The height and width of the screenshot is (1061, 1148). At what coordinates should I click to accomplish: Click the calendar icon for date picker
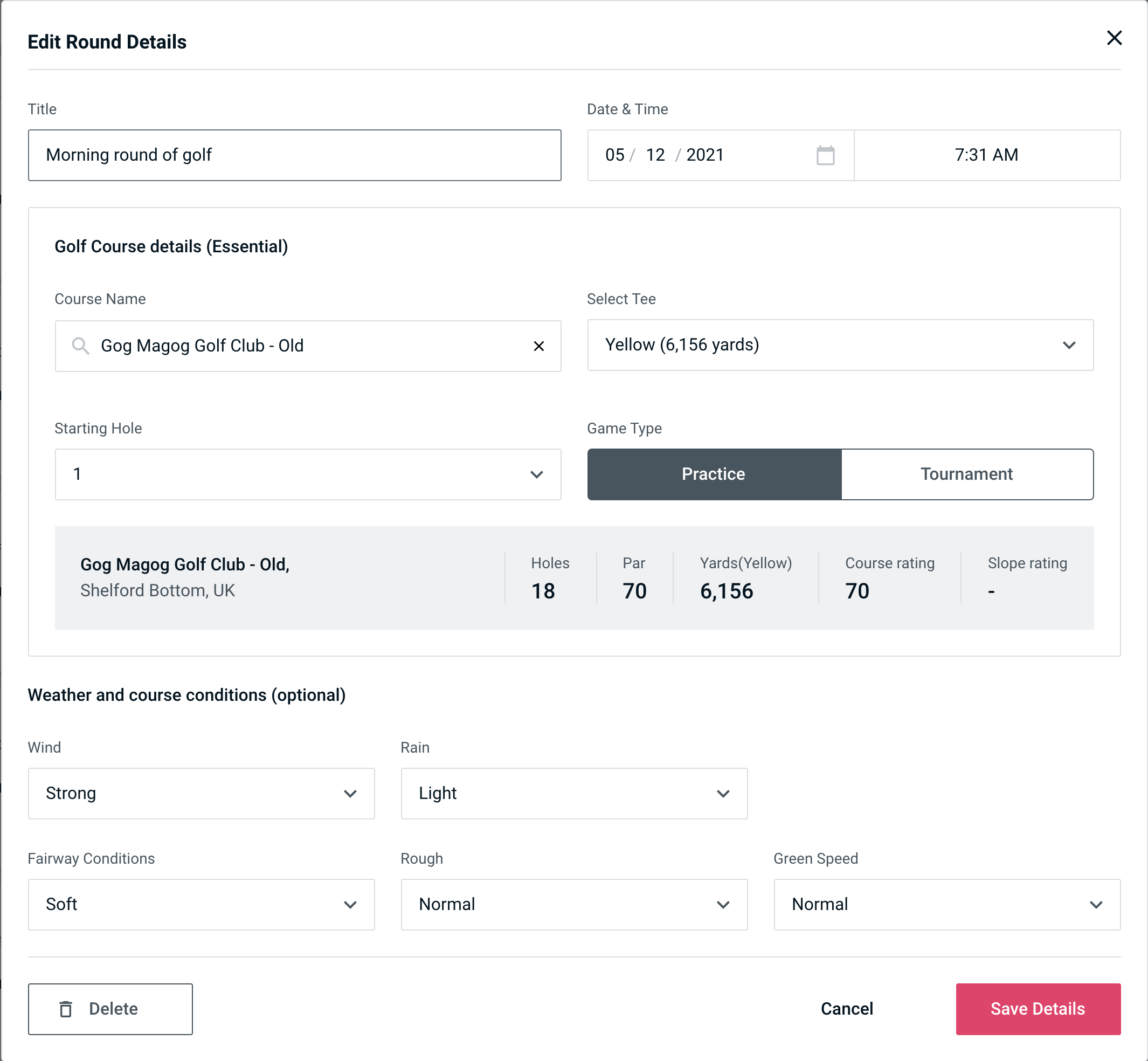click(x=825, y=155)
